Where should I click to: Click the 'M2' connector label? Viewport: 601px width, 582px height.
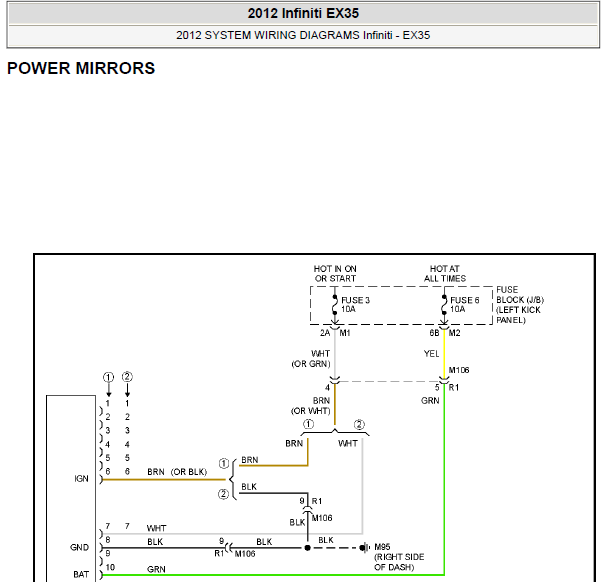(454, 333)
